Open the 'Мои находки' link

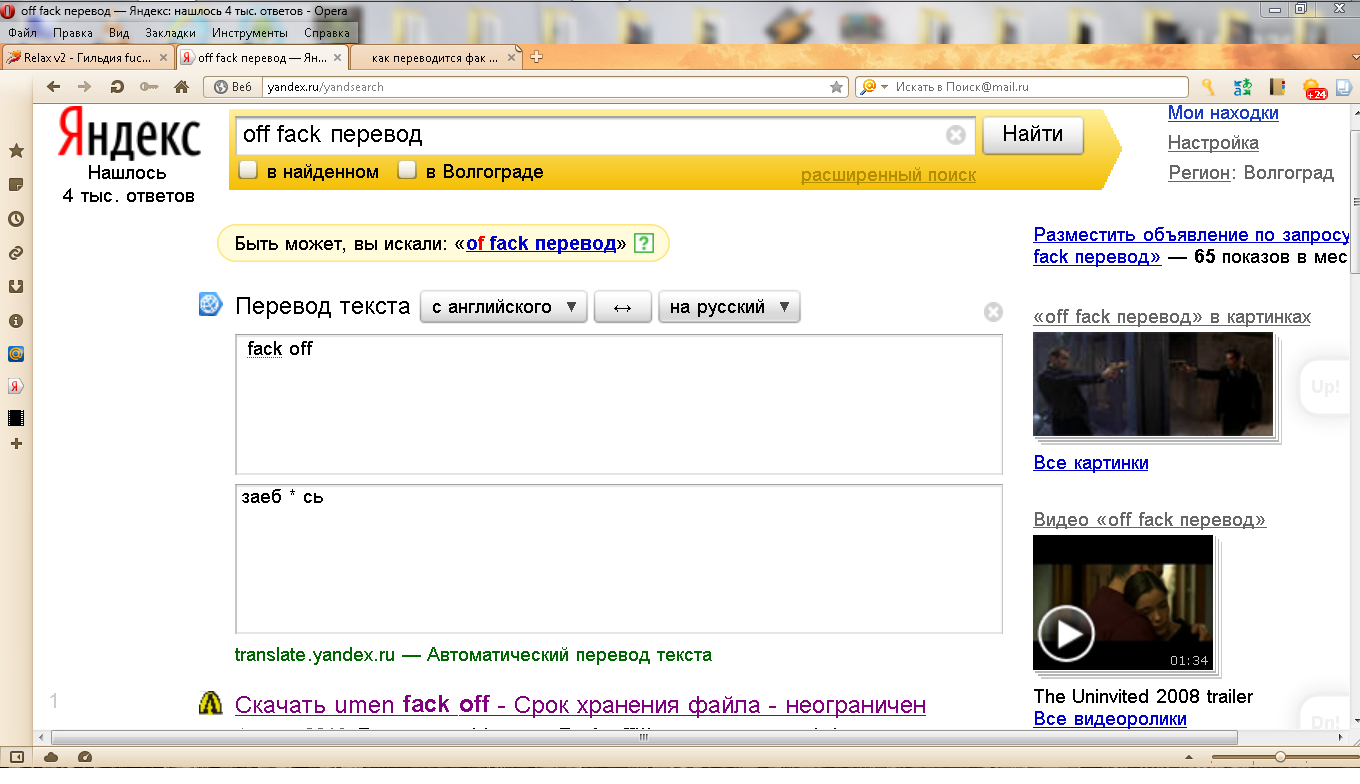[x=1223, y=112]
